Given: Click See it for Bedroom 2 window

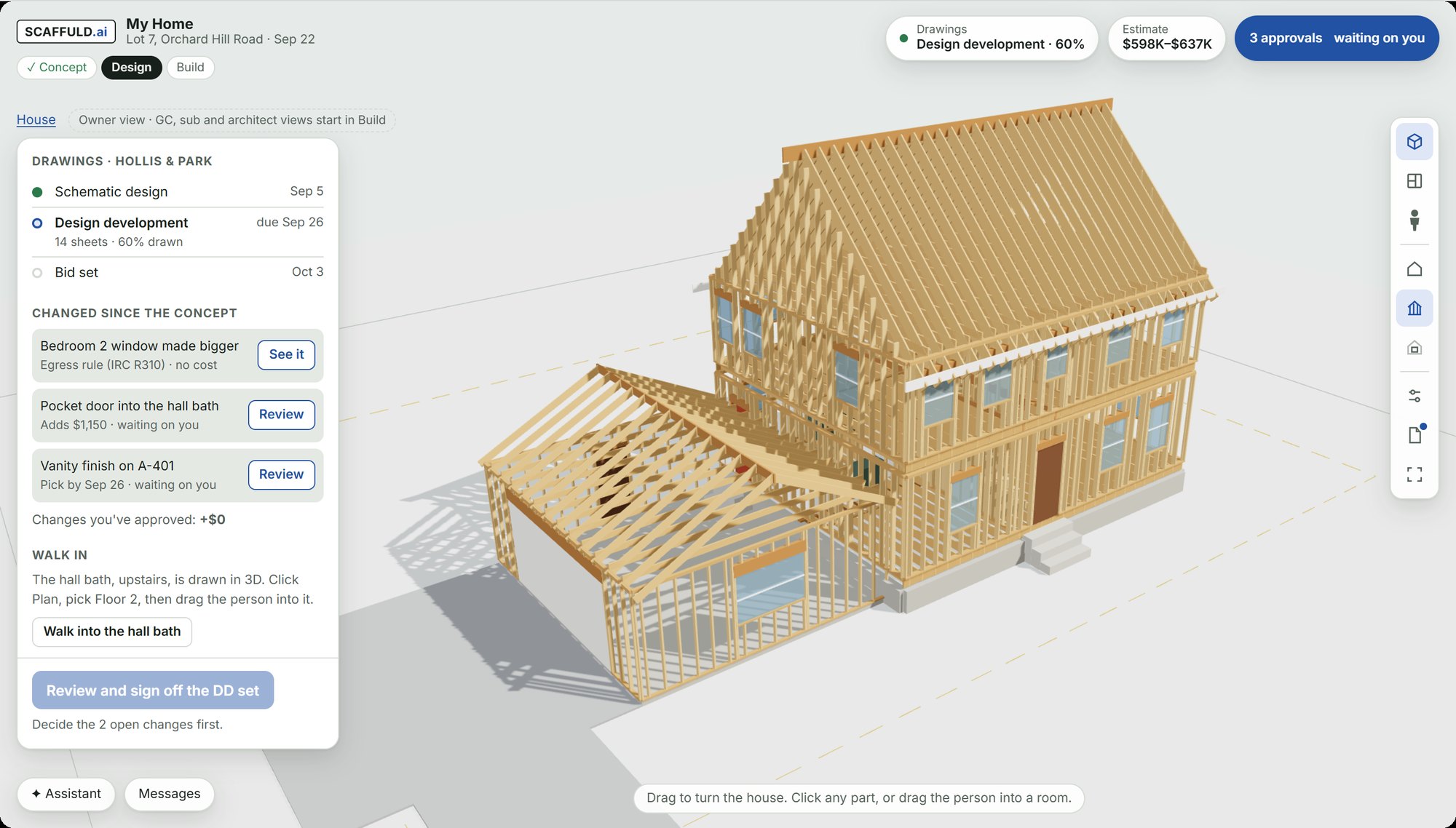Looking at the screenshot, I should (286, 354).
